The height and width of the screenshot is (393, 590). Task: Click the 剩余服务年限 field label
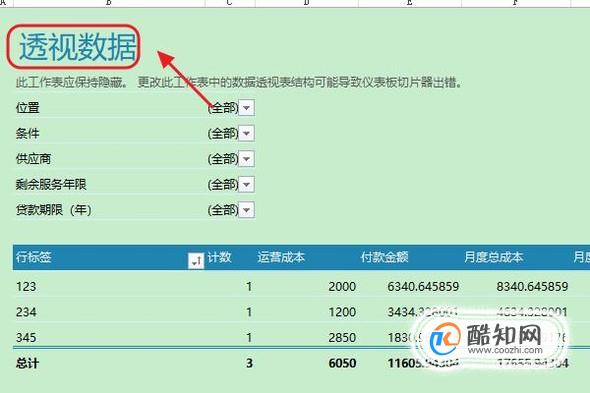51,184
